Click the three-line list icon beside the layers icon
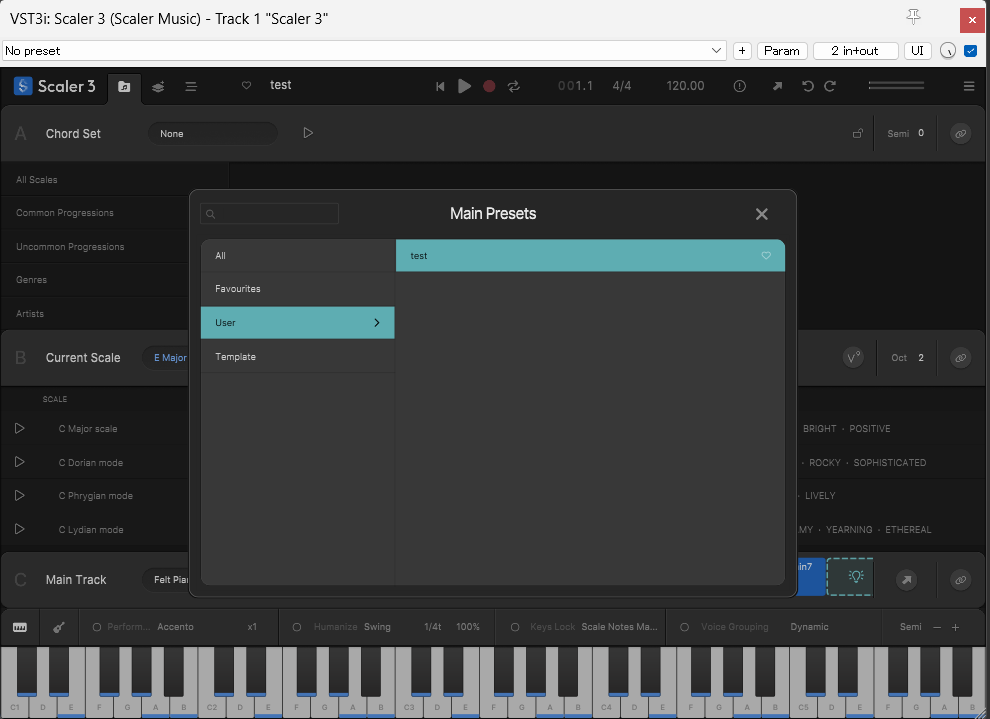The image size is (990, 719). [191, 86]
